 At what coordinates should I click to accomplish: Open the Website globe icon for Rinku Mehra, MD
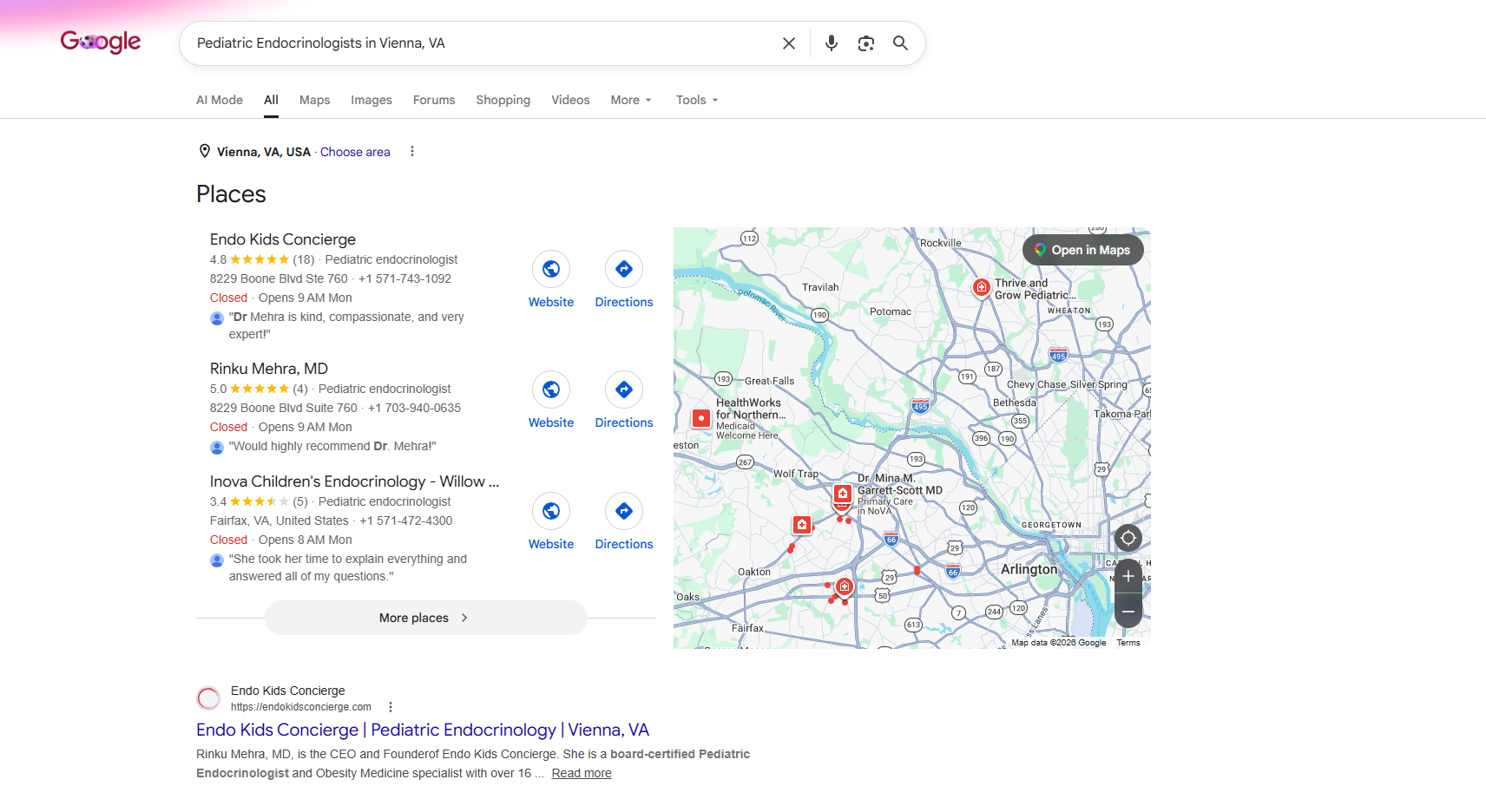tap(551, 390)
